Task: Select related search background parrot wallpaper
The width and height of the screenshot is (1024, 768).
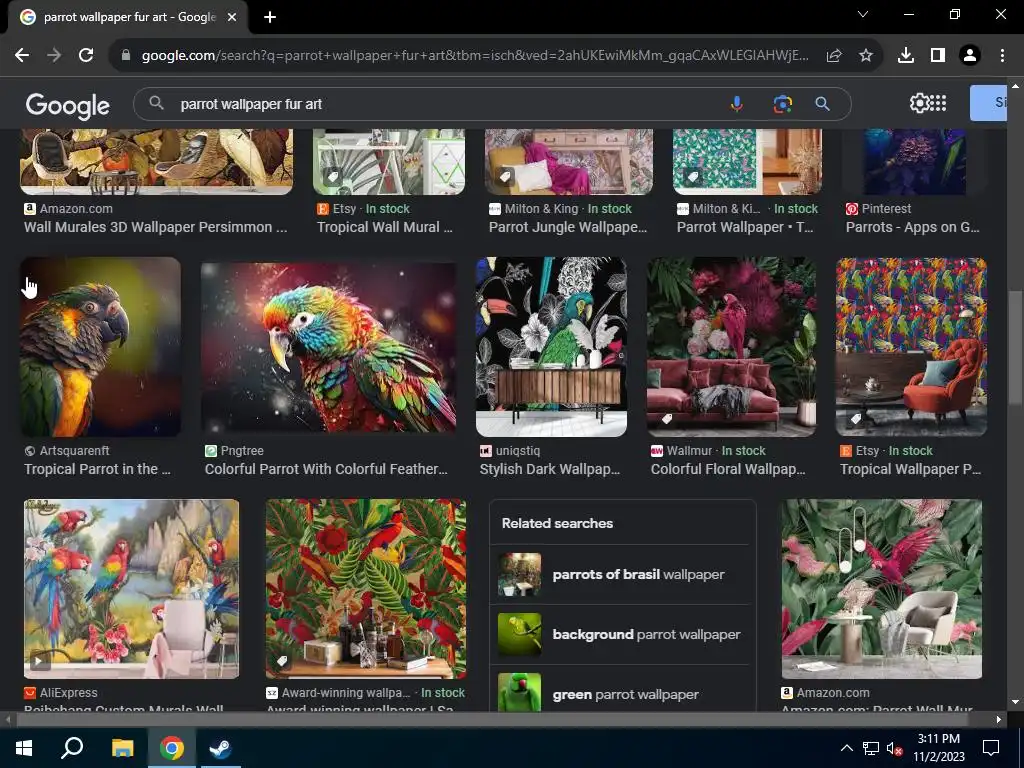Action: click(622, 635)
